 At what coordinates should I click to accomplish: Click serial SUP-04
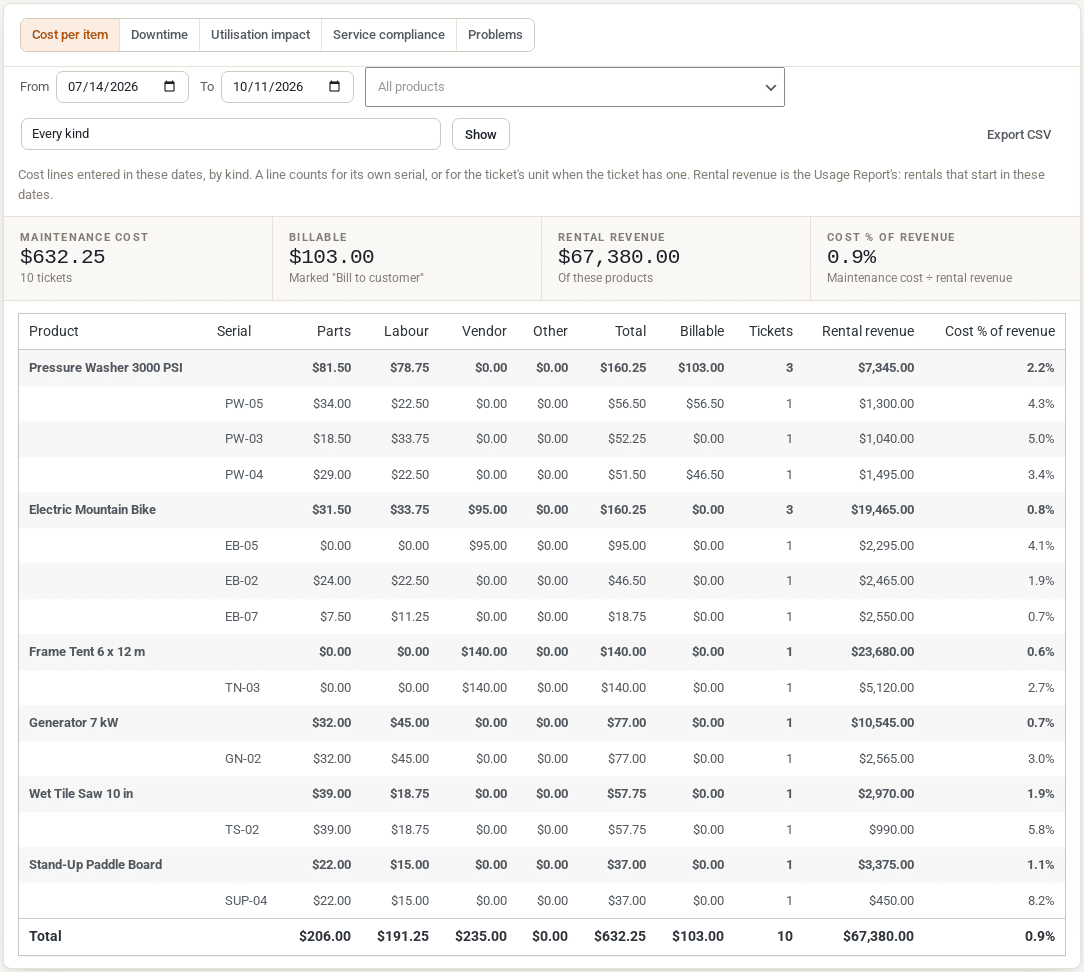[x=245, y=901]
